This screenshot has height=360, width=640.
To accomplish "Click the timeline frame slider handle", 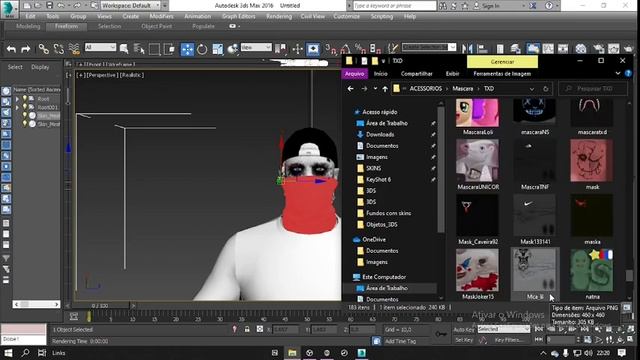I will [x=99, y=306].
